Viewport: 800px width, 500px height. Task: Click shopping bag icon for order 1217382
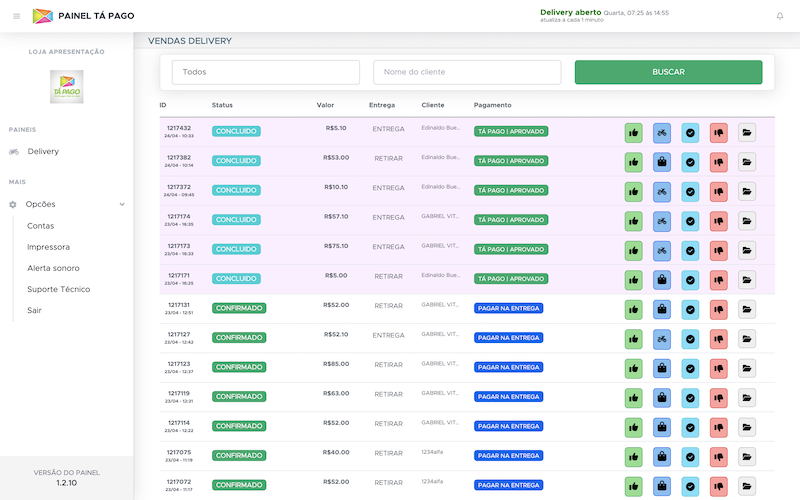pos(661,161)
